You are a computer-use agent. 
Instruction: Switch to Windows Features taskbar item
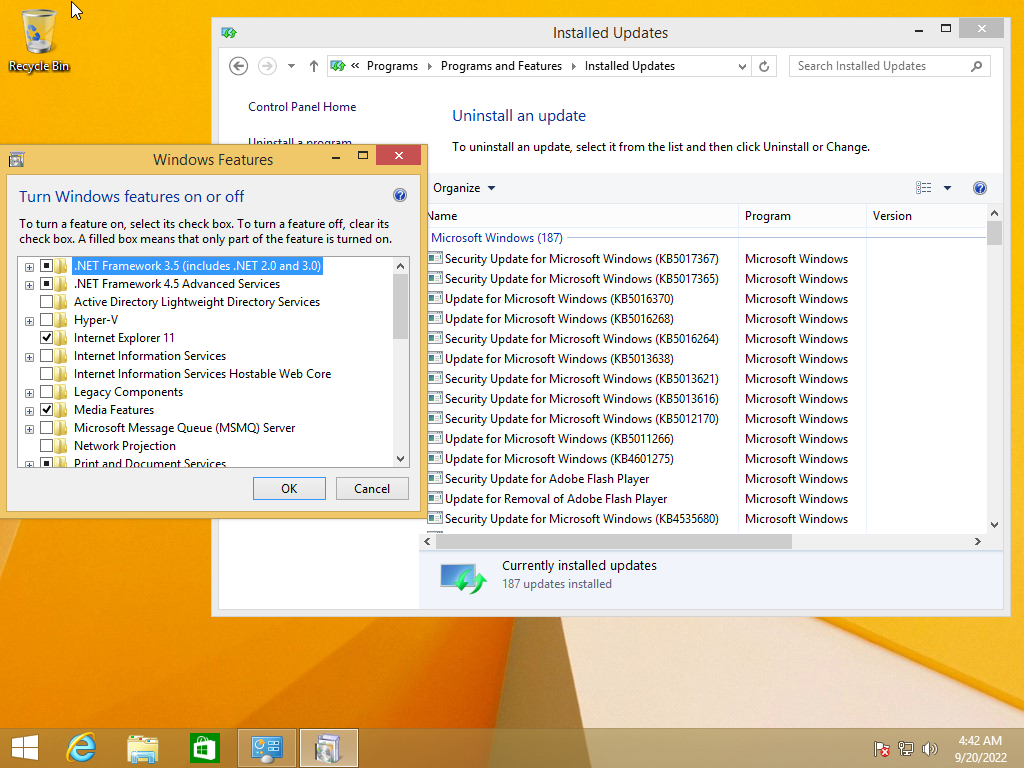(x=328, y=748)
